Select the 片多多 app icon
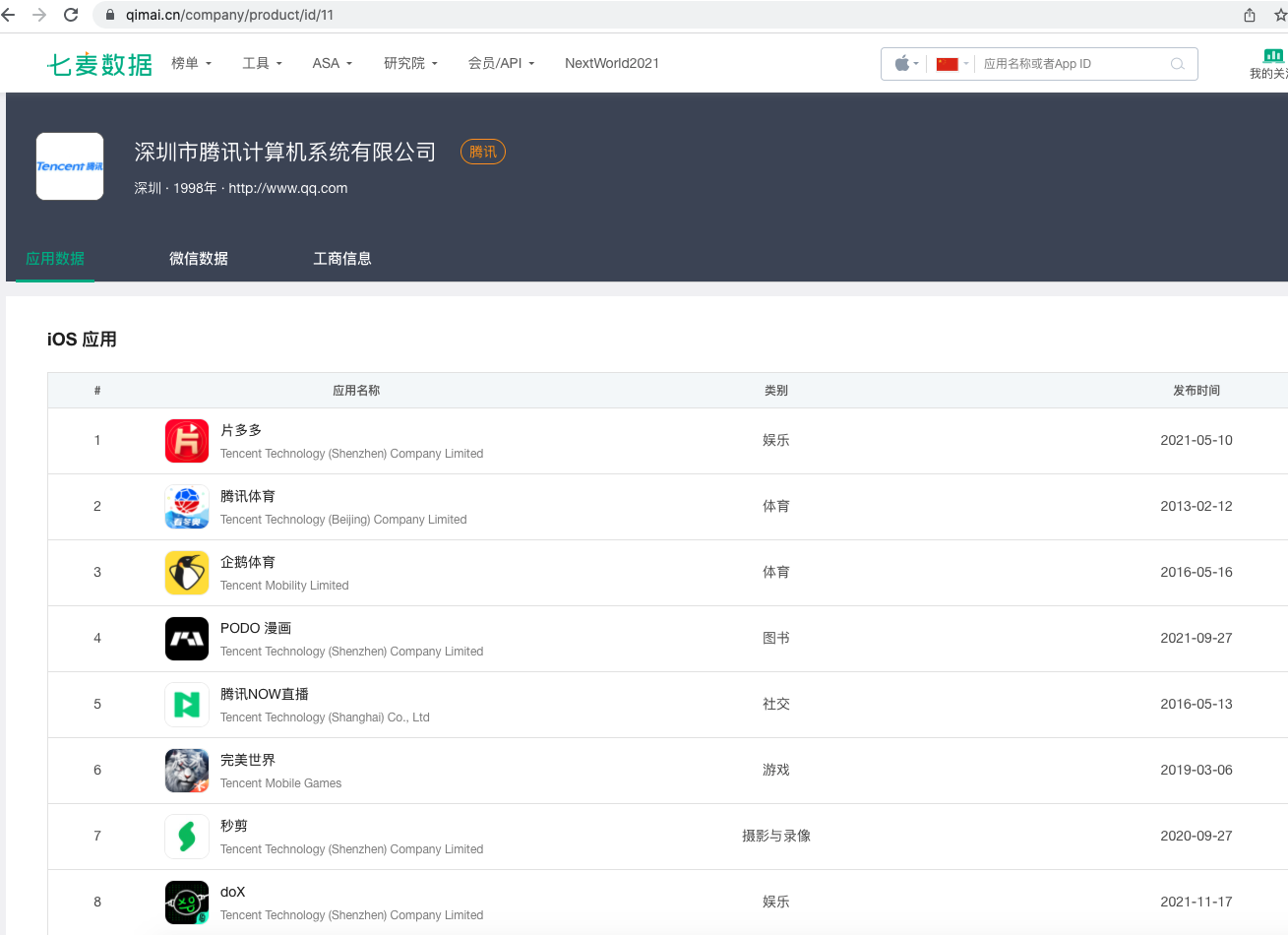The height and width of the screenshot is (935, 1288). (x=186, y=440)
